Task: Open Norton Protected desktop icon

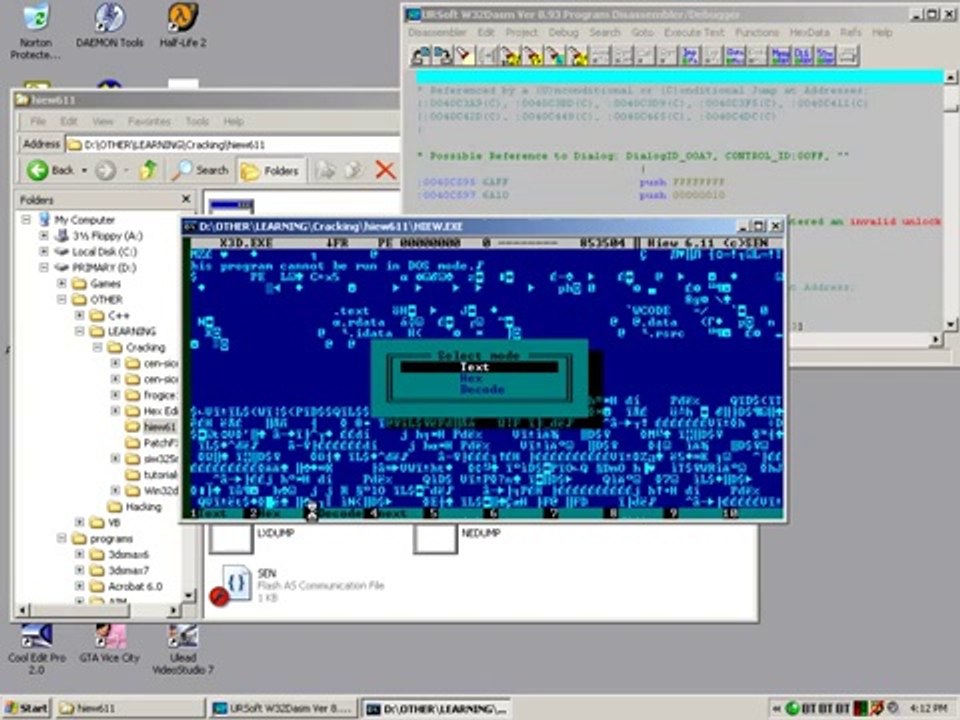Action: coord(36,31)
